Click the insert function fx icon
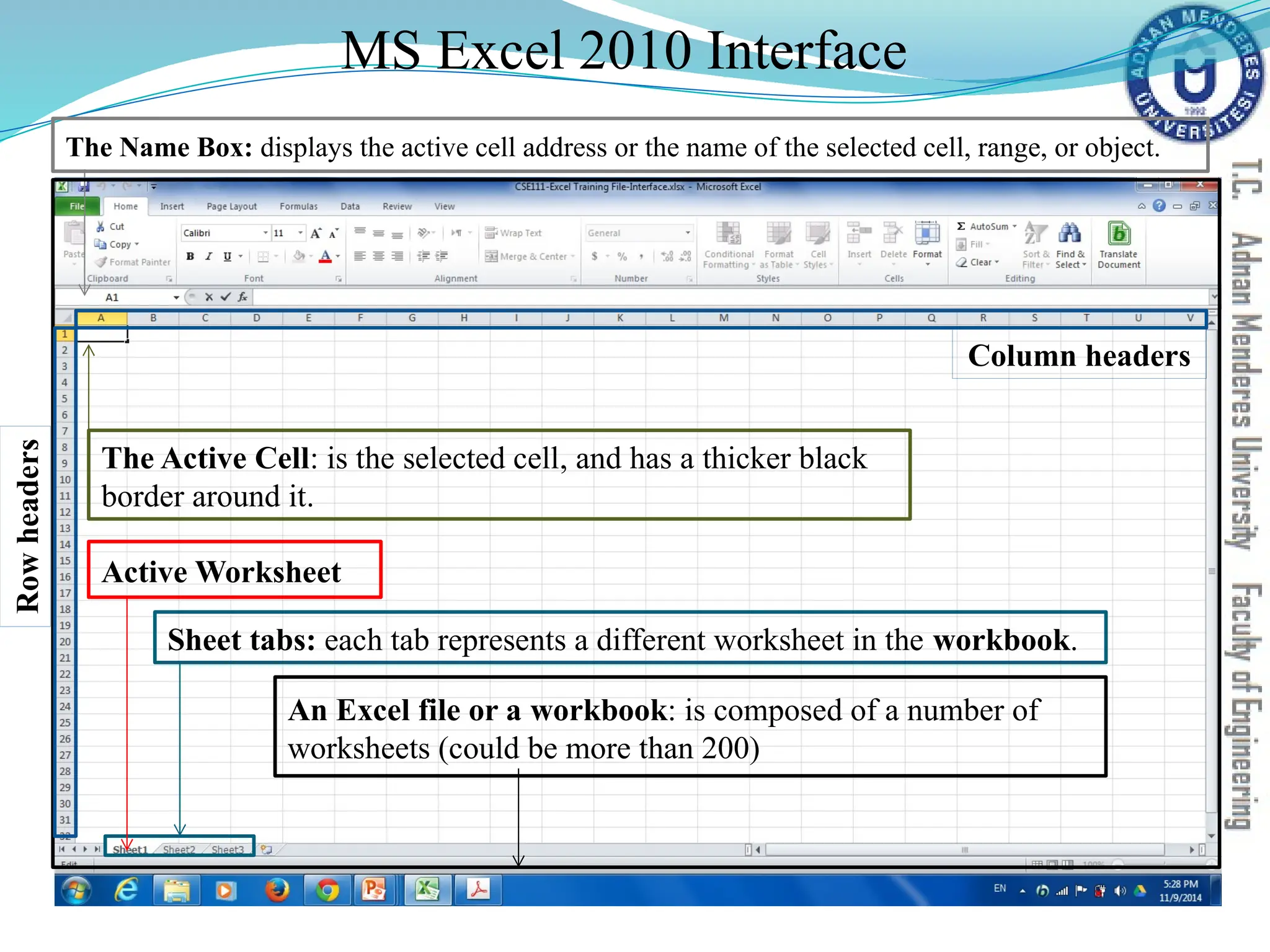Screen dimensions: 1270x952 242,297
